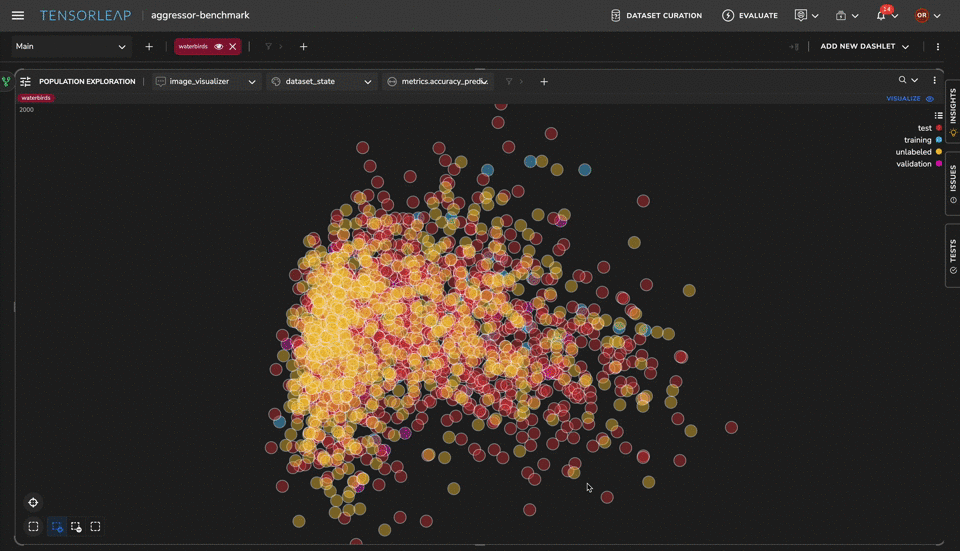This screenshot has height=551, width=960.
Task: Click the DATASET CURATION button
Action: [x=656, y=16]
